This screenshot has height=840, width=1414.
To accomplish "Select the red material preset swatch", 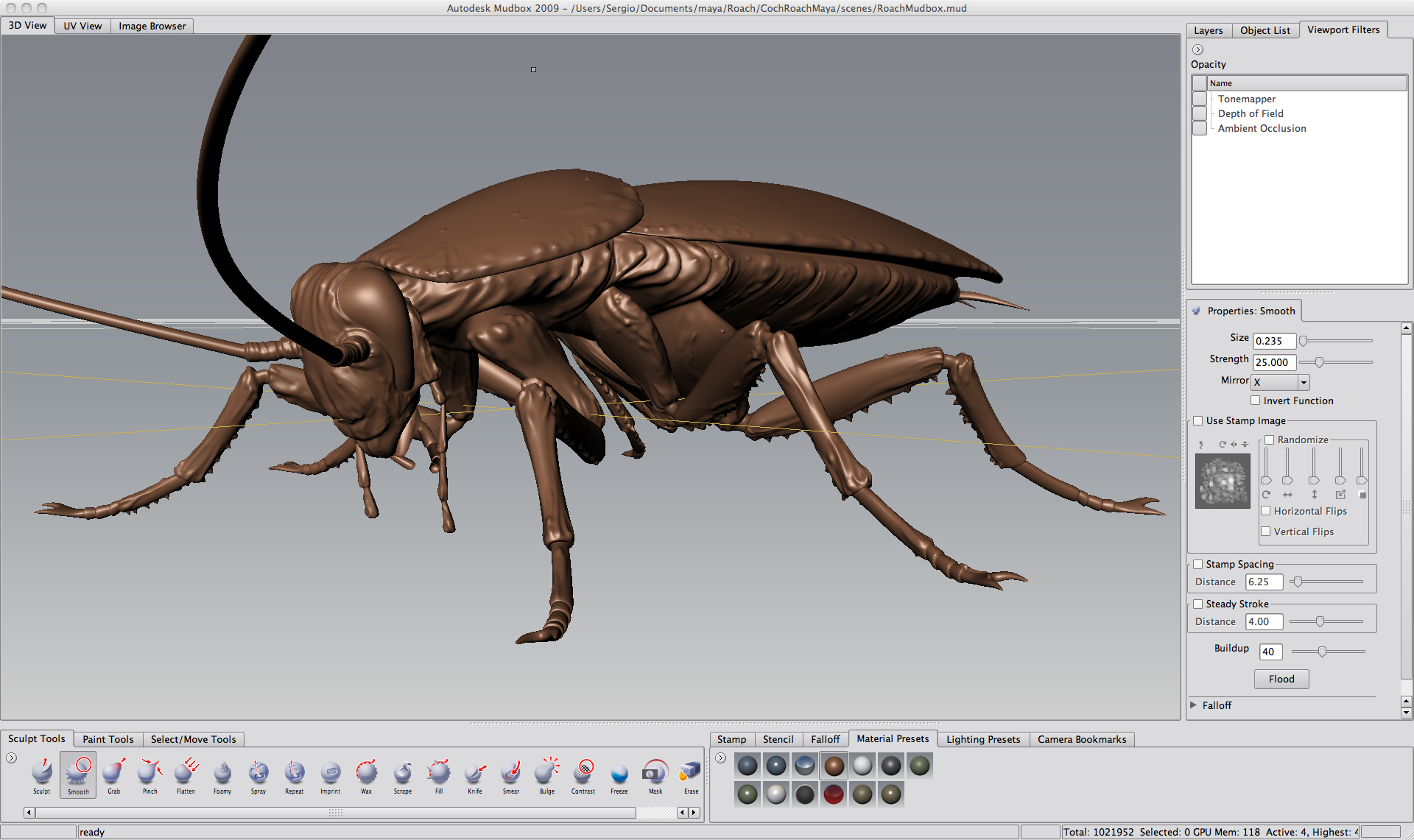I will (x=834, y=794).
